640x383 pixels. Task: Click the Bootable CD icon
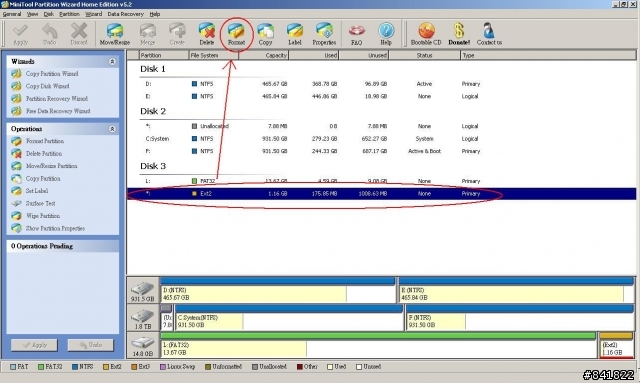(x=426, y=34)
